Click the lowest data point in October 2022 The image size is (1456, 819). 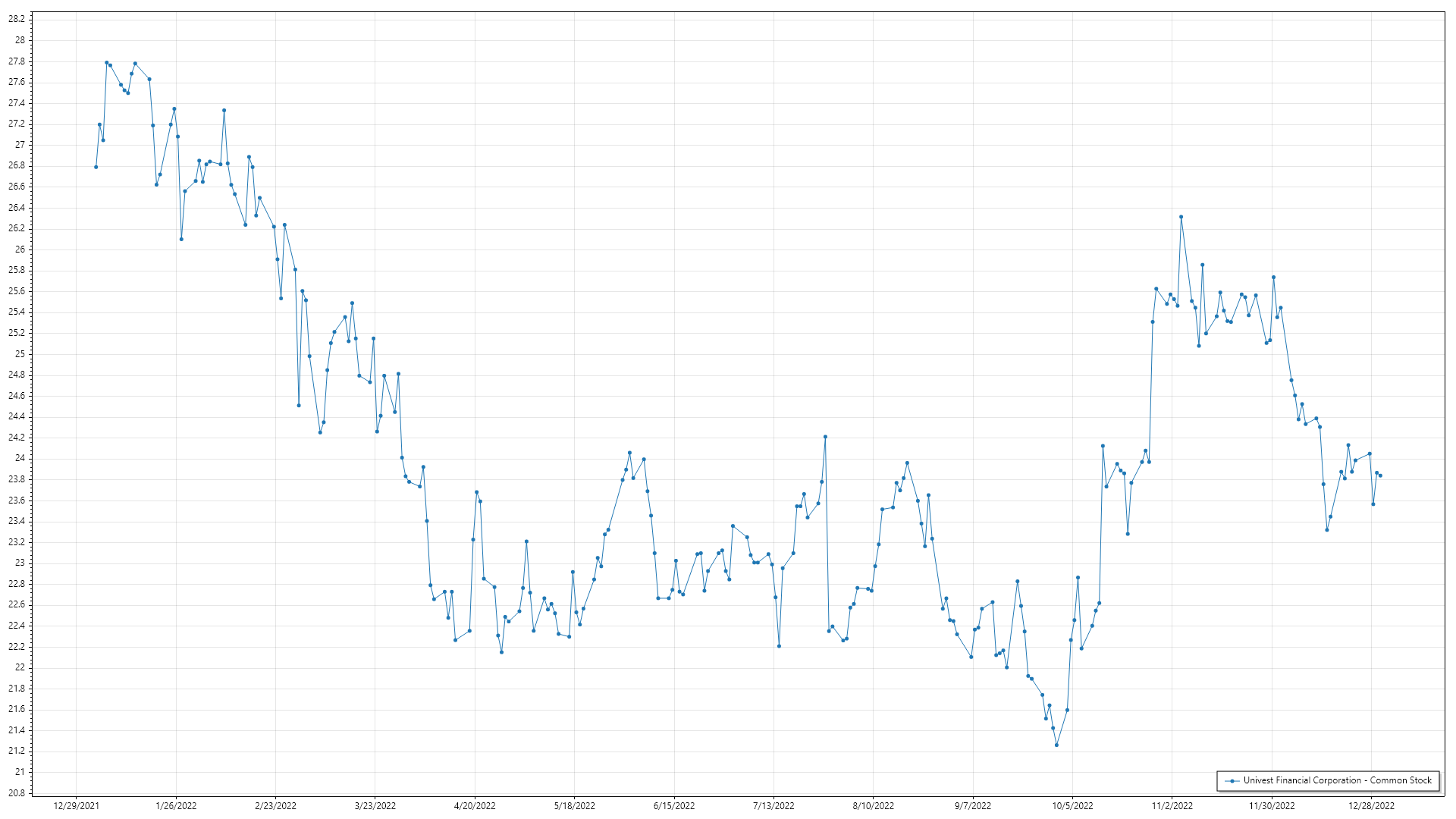(x=1056, y=745)
